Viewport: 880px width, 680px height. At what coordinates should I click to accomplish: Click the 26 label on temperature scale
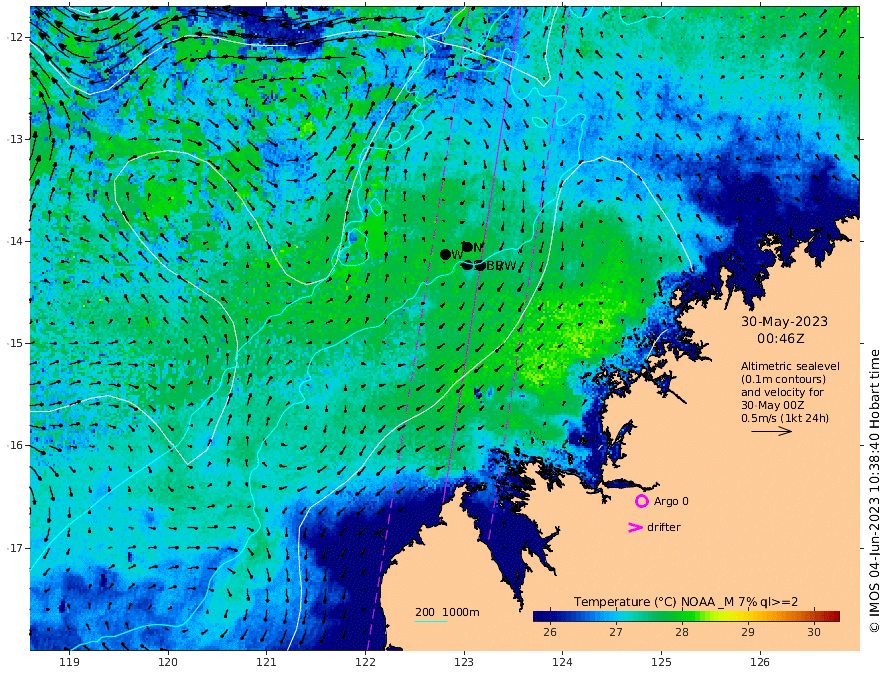tap(550, 632)
